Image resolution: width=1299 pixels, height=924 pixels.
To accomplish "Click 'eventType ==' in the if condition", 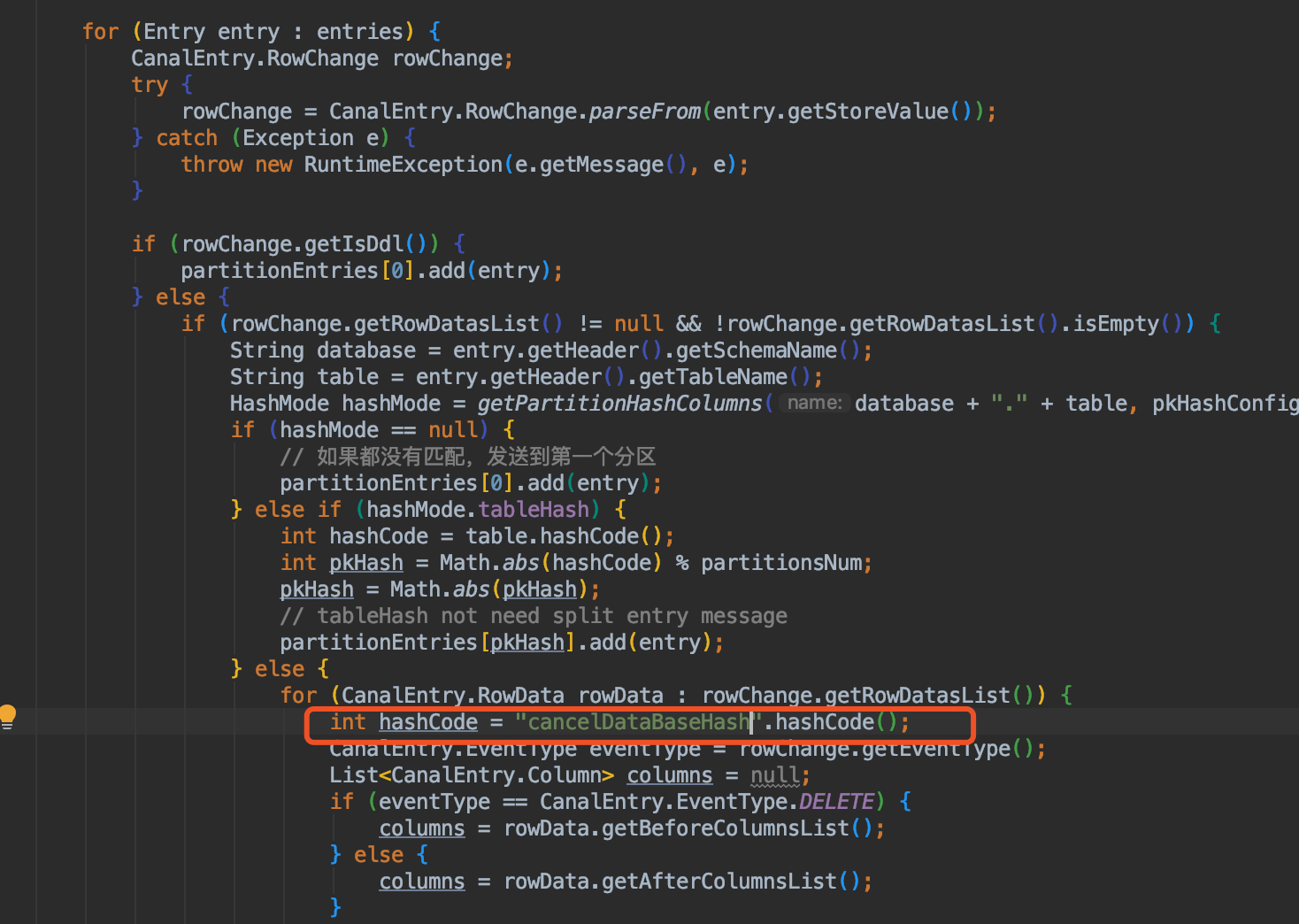I will point(453,802).
